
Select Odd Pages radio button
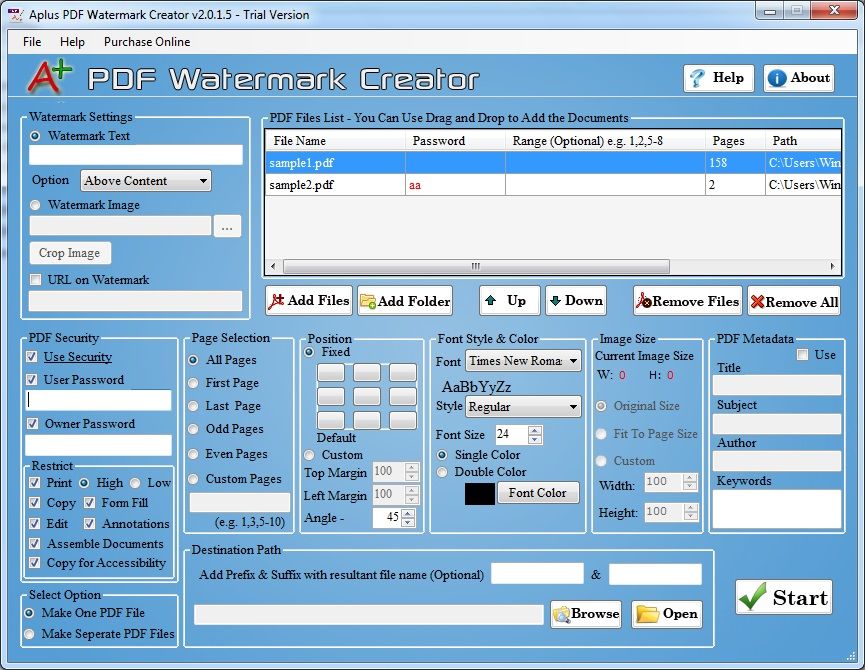(x=193, y=429)
